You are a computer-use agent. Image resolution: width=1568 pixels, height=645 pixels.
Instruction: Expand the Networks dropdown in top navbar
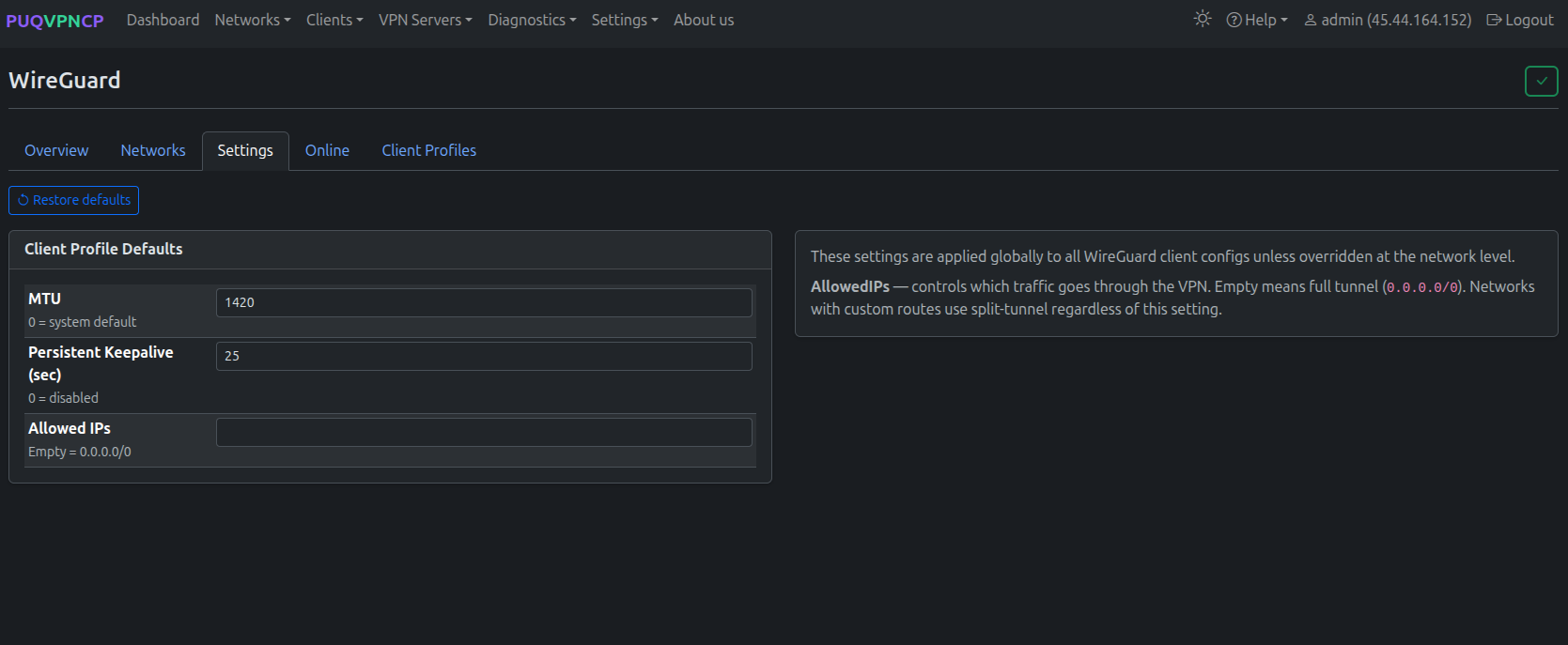(253, 20)
